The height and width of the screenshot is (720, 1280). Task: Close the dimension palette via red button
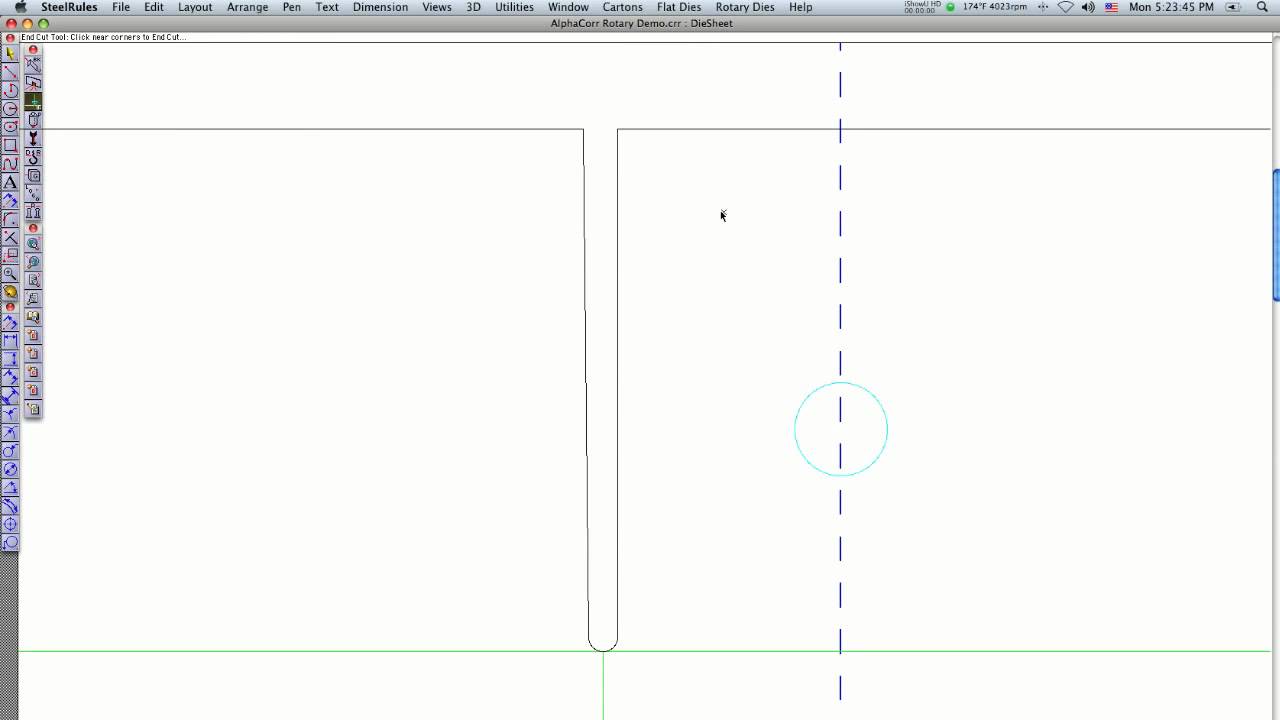point(10,307)
